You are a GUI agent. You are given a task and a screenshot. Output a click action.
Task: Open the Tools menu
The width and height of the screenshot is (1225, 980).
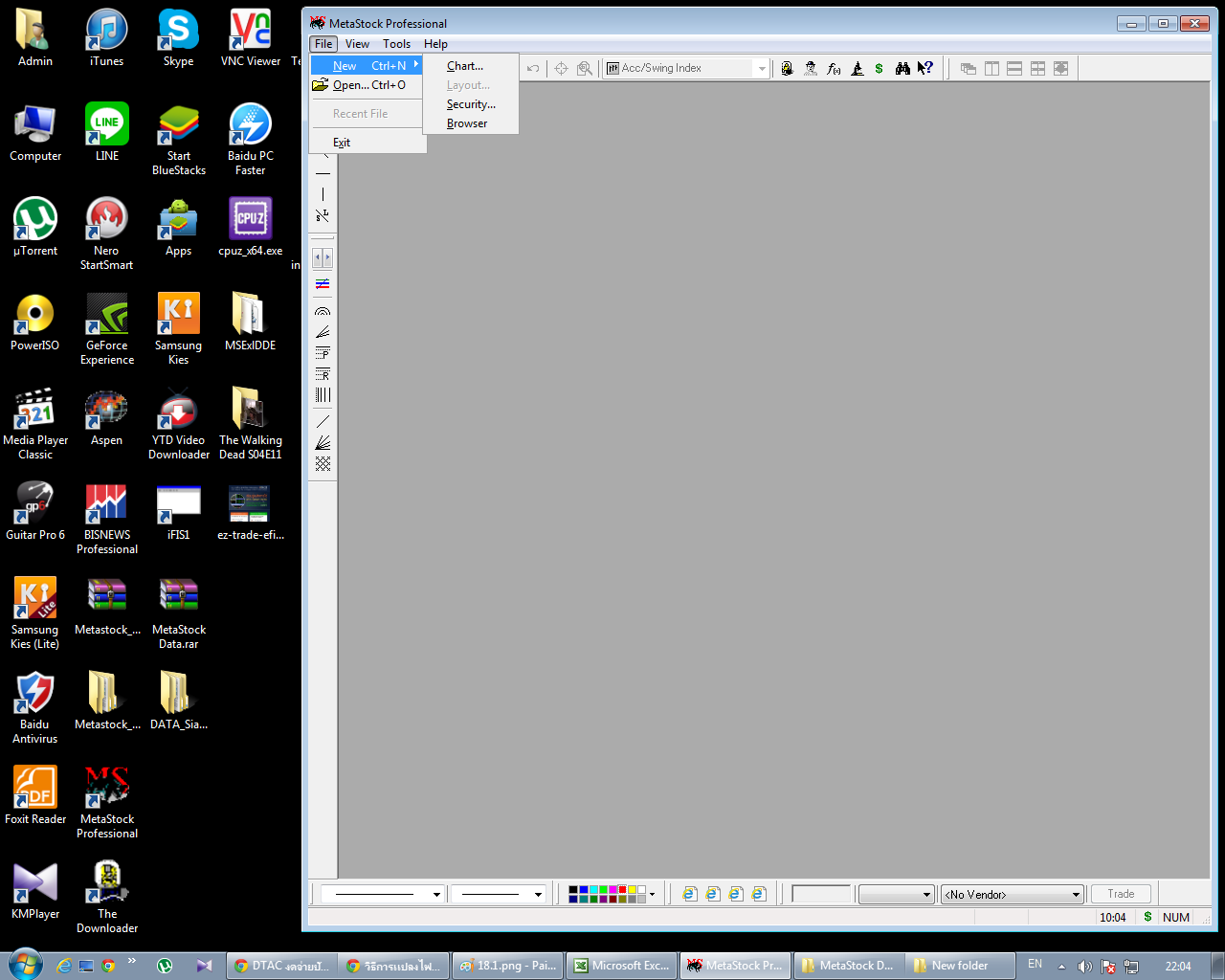click(396, 44)
